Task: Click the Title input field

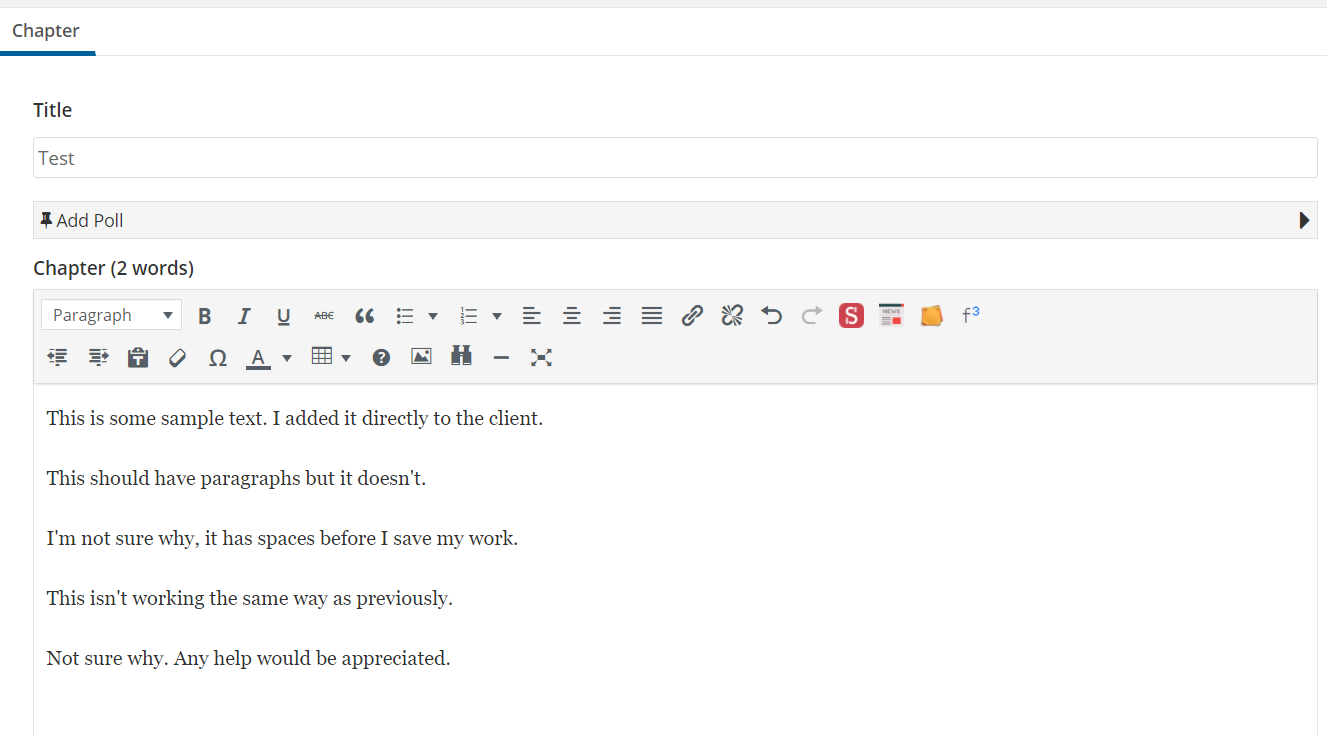Action: (x=674, y=158)
